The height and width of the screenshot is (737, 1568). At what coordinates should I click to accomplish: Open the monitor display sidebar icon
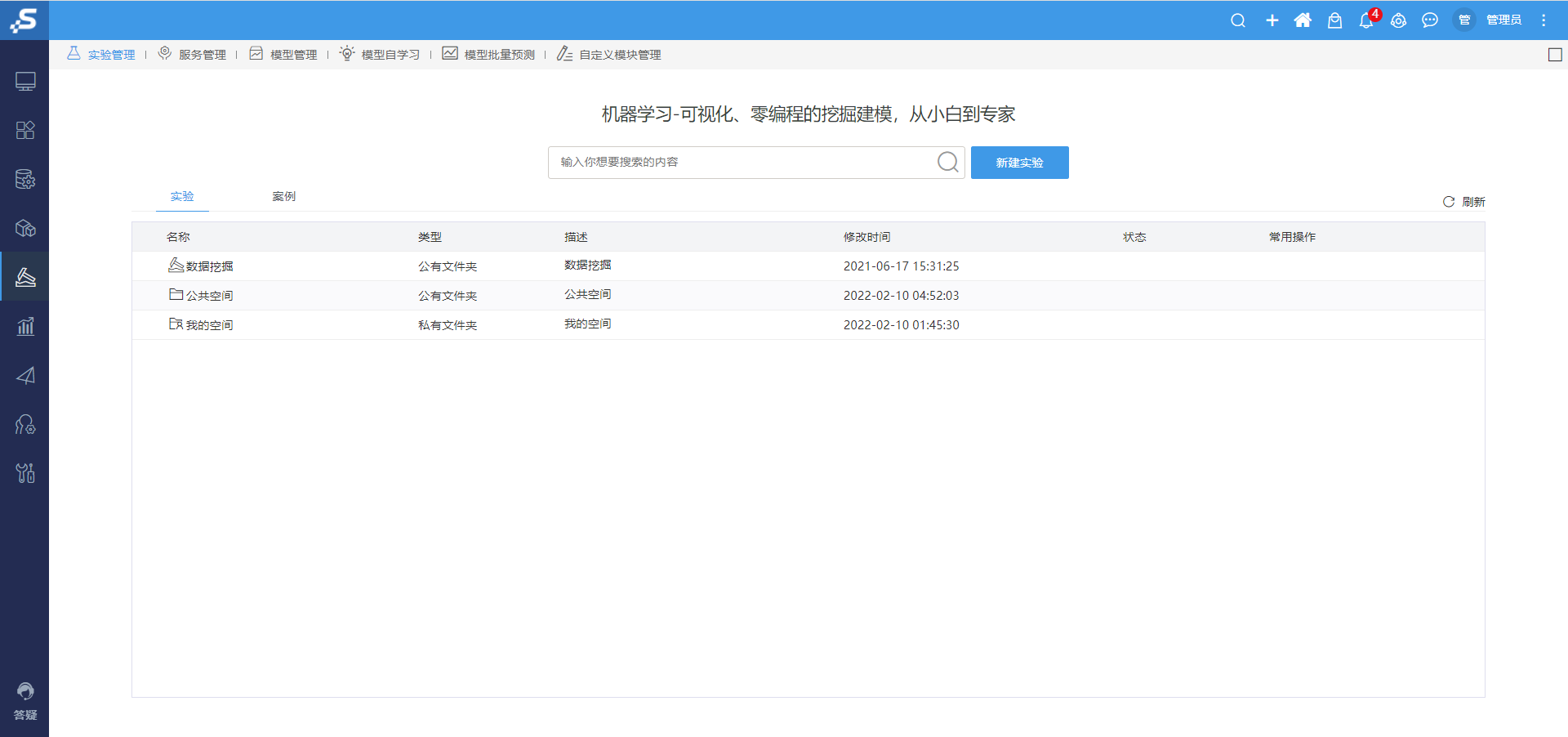pyautogui.click(x=25, y=82)
